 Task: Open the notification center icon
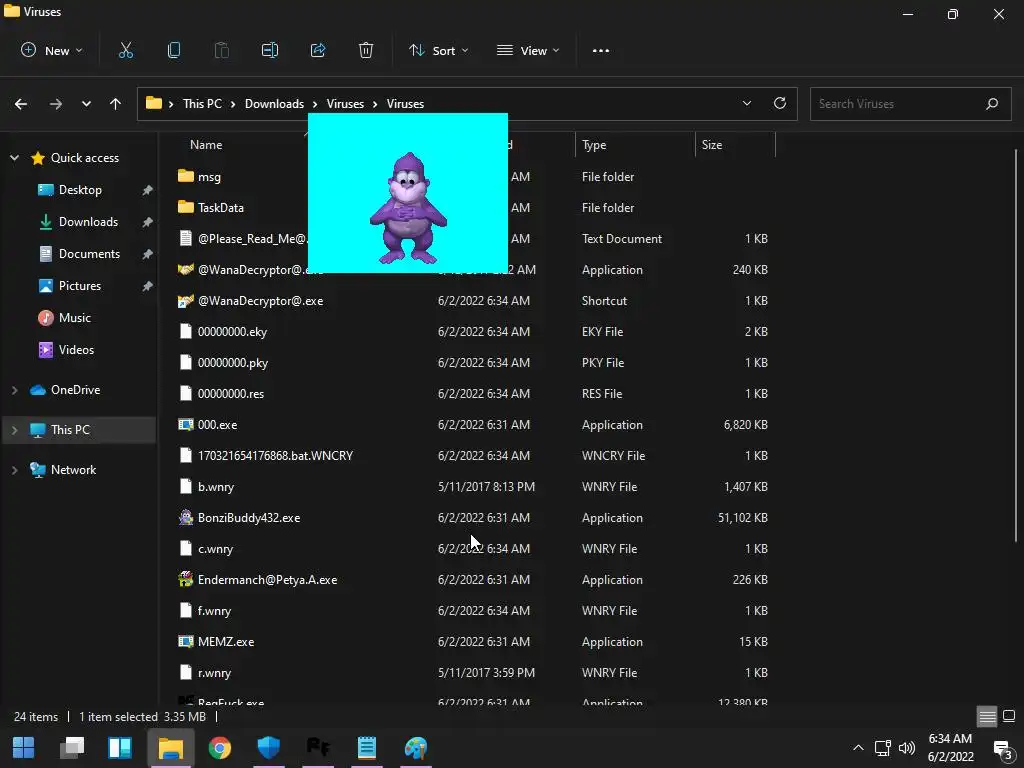click(1002, 748)
